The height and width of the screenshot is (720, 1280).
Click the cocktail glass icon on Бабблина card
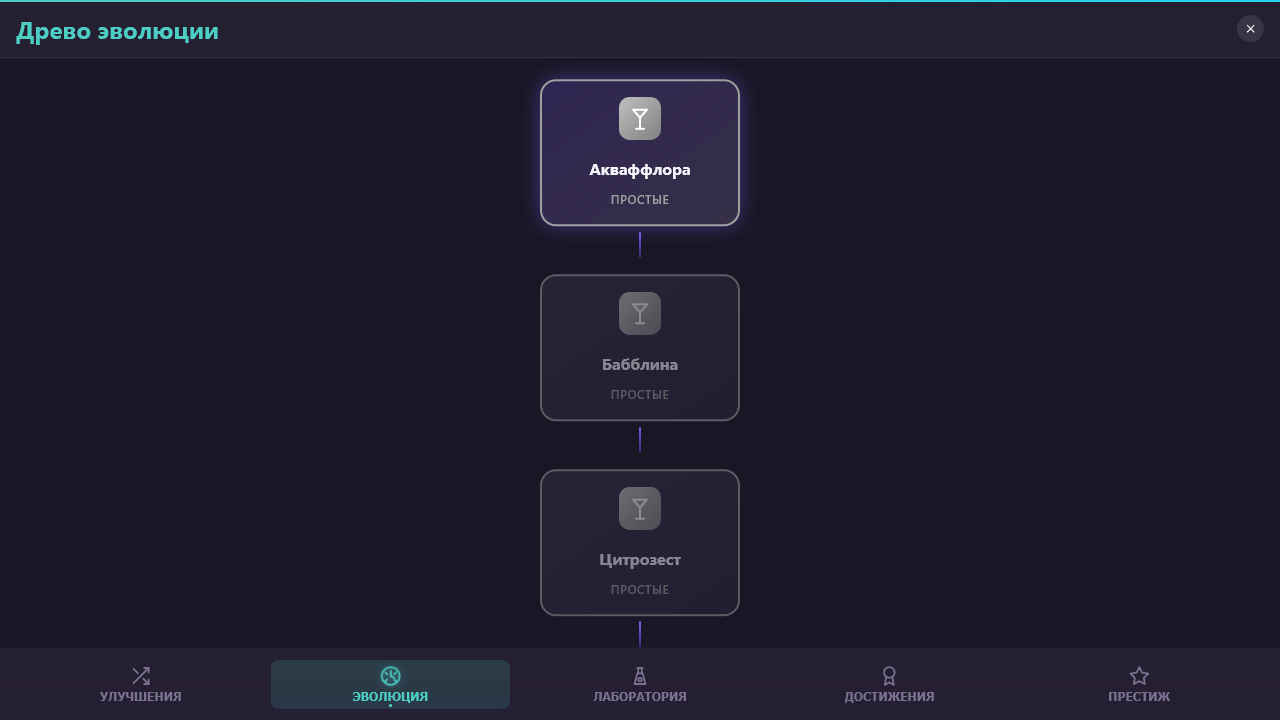point(639,313)
